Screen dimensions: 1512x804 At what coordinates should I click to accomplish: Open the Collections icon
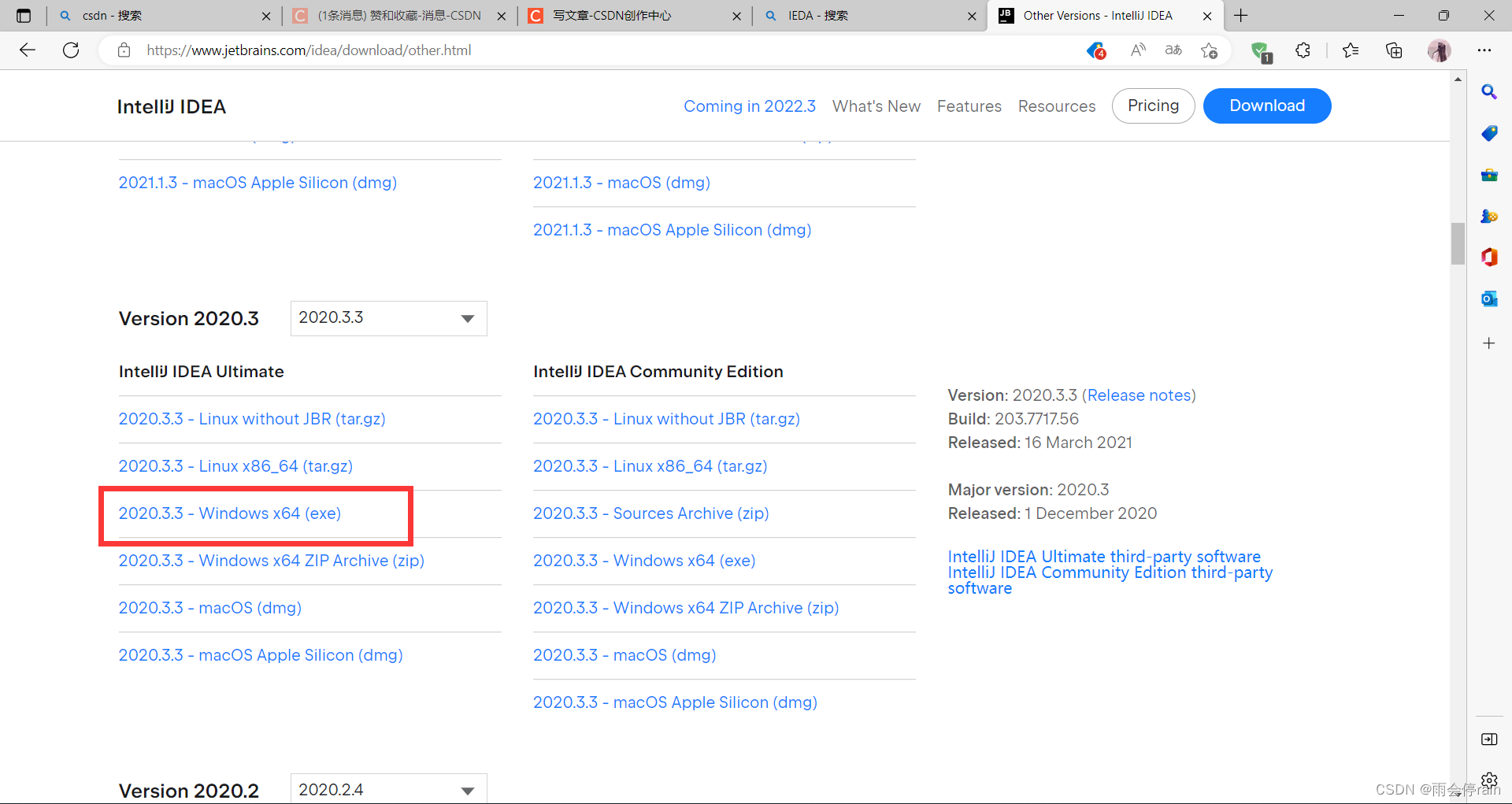[x=1394, y=50]
